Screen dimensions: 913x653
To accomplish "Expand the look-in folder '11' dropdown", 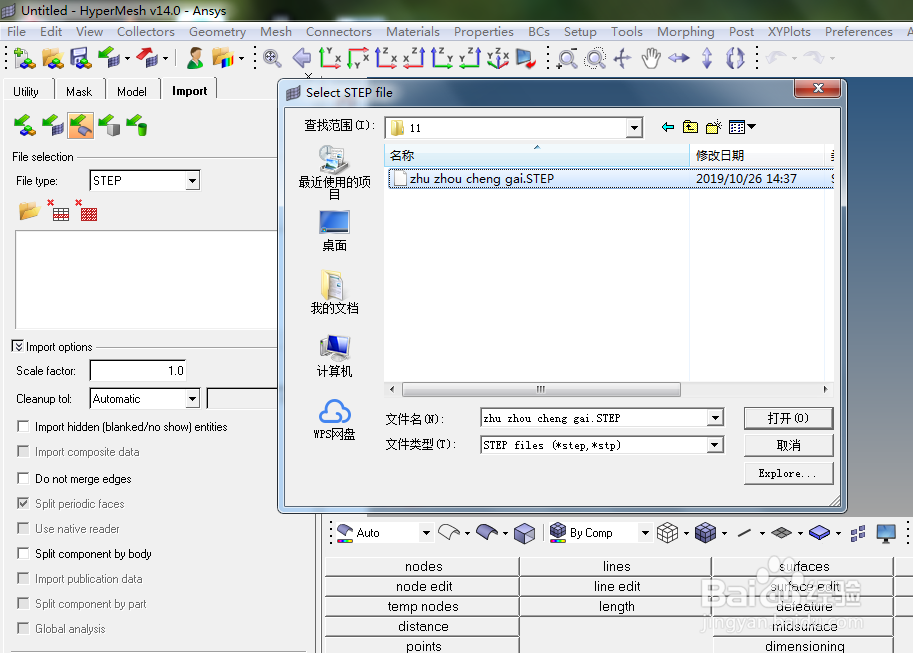I will [x=634, y=128].
